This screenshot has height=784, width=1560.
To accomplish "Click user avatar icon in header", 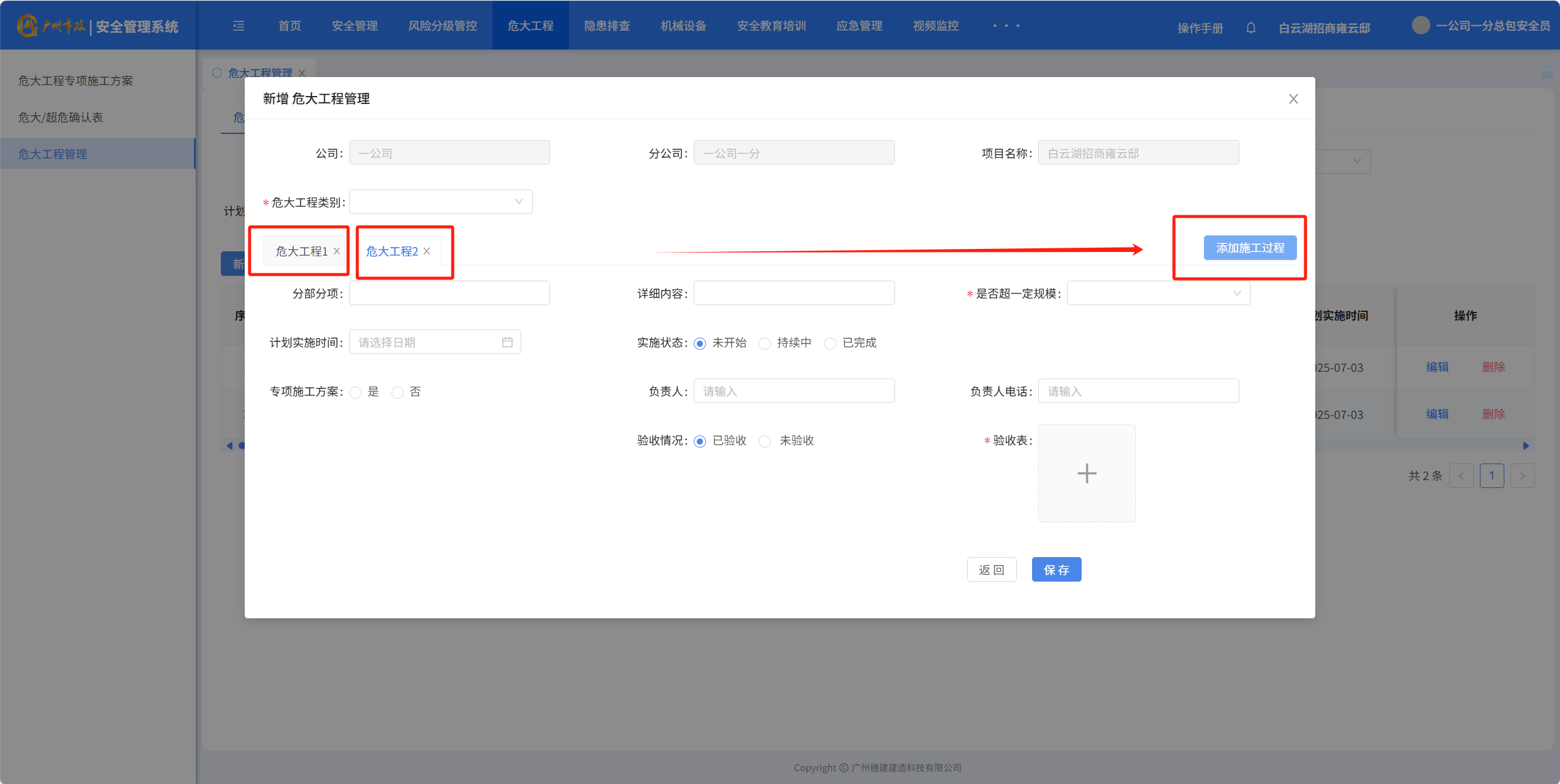I will click(x=1421, y=26).
